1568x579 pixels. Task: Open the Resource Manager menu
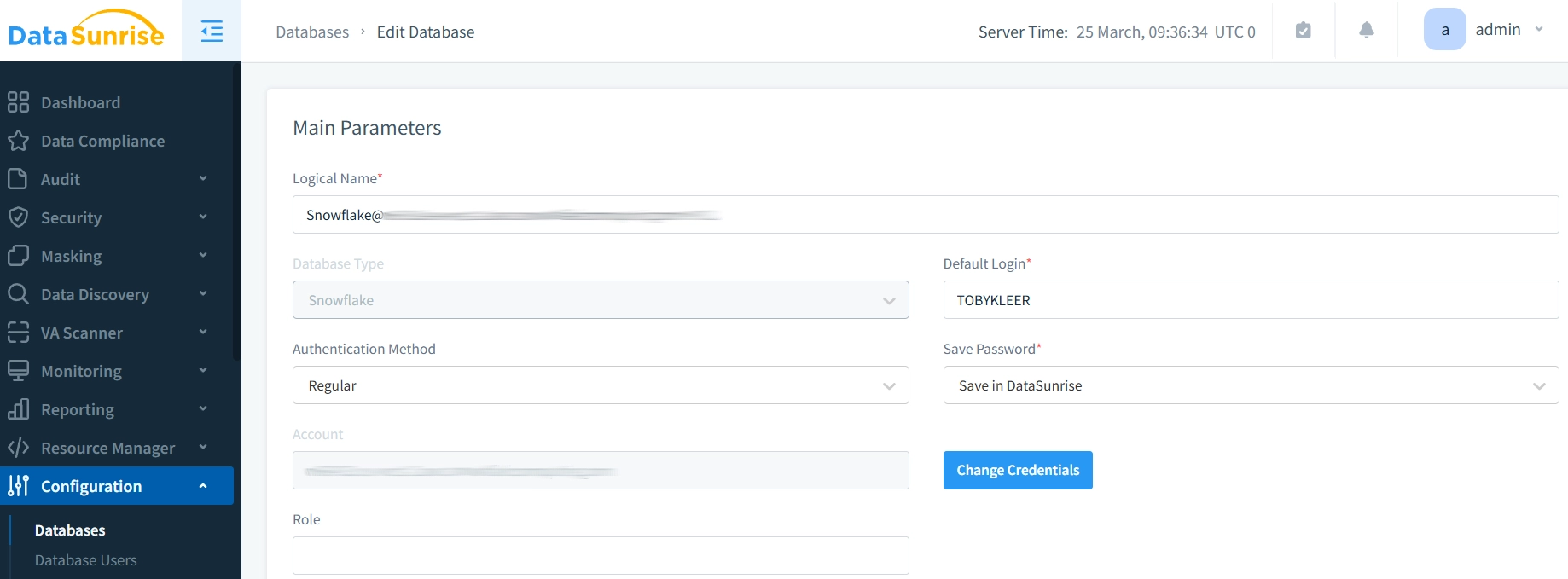107,448
